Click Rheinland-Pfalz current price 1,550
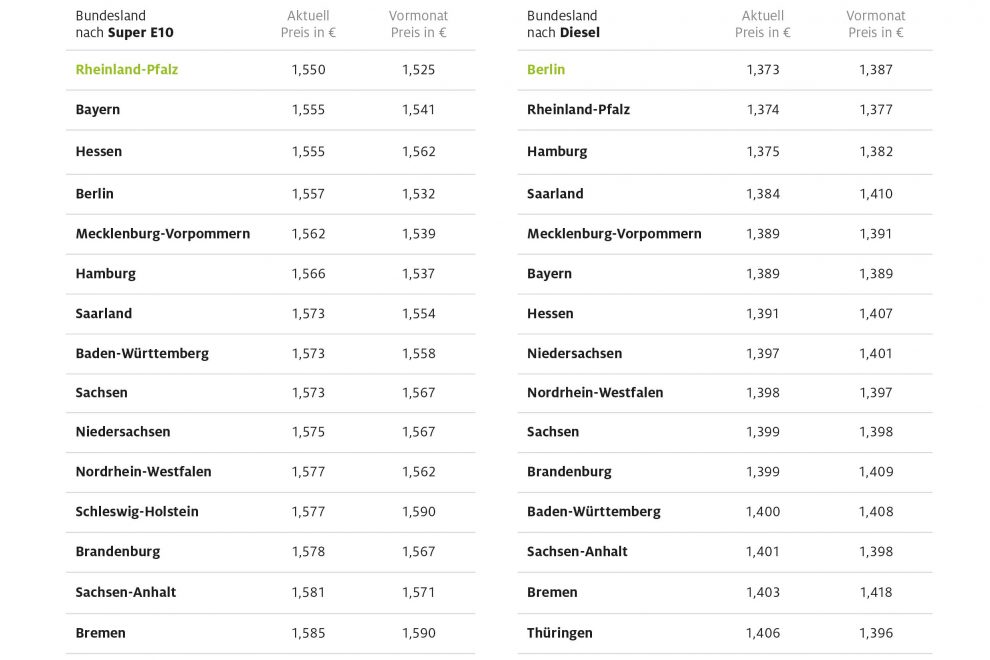Screen dimensions: 990x660 (308, 70)
